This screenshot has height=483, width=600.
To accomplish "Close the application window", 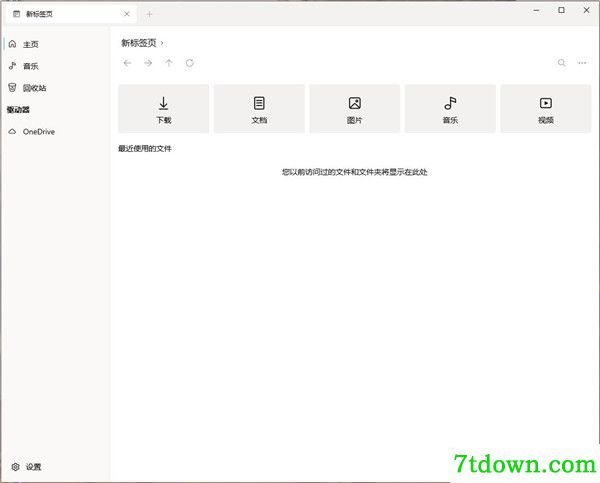I will pyautogui.click(x=586, y=10).
